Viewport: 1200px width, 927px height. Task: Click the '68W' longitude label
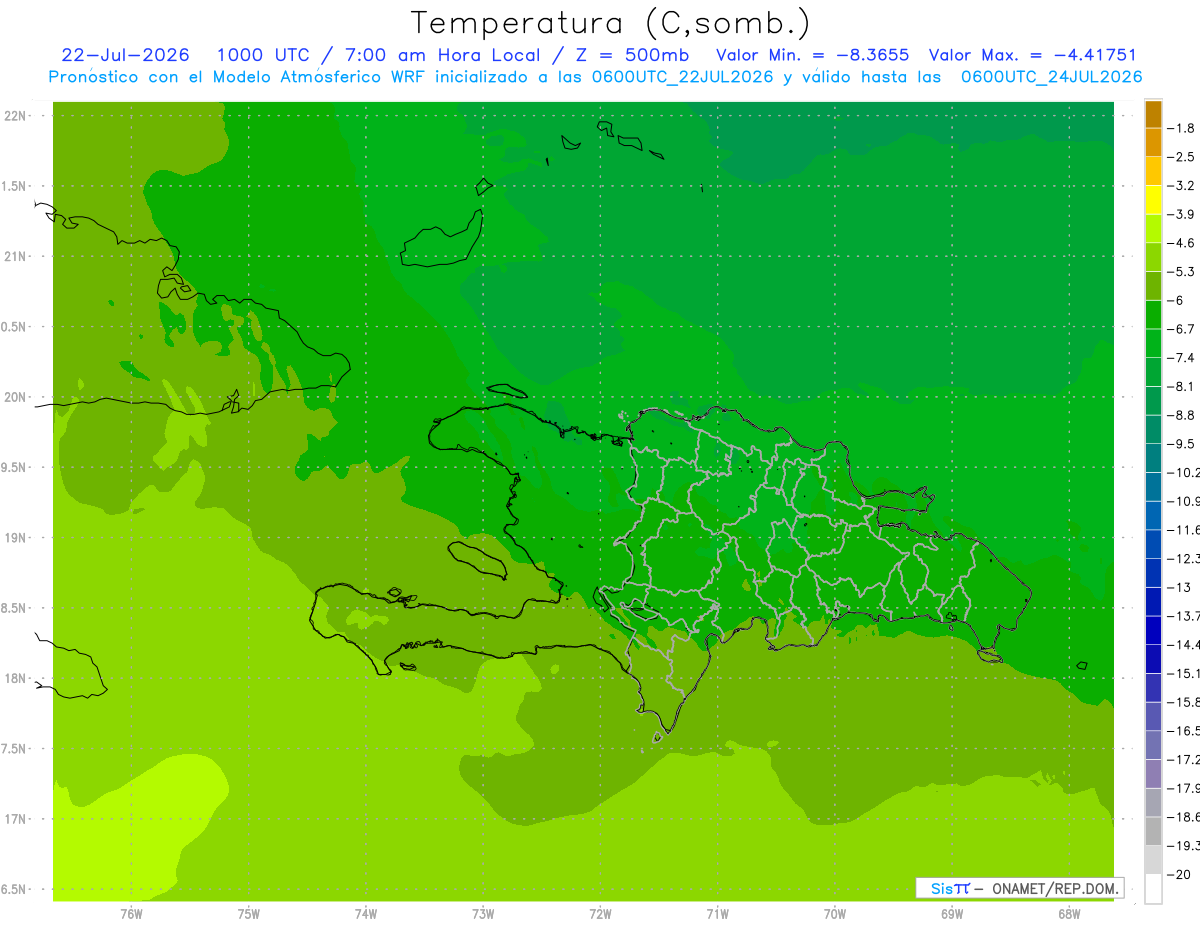point(1069,913)
